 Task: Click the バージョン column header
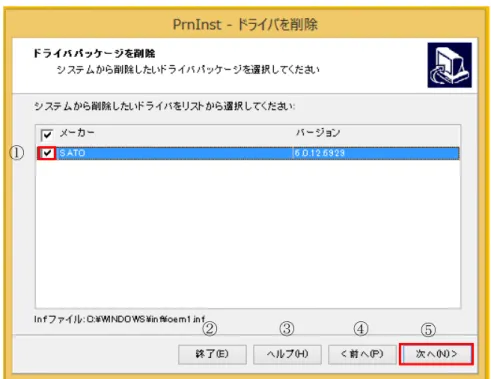click(318, 133)
